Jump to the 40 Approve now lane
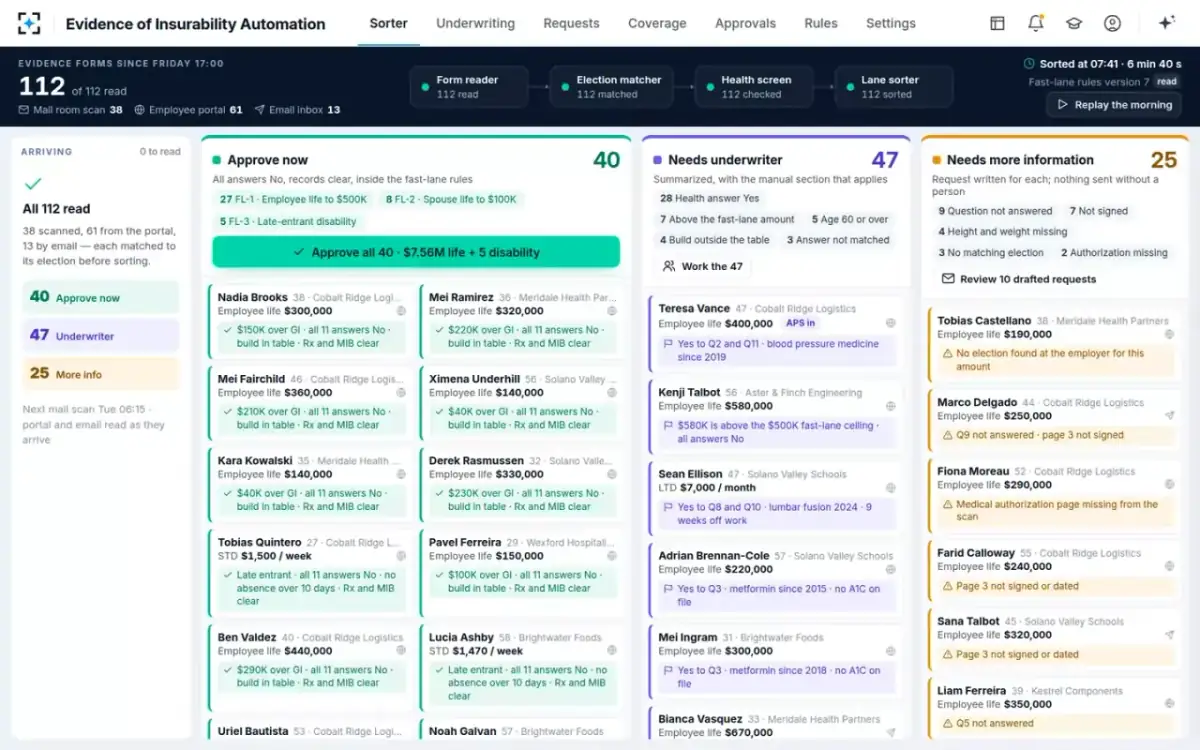This screenshot has height=750, width=1200. pyautogui.click(x=101, y=297)
